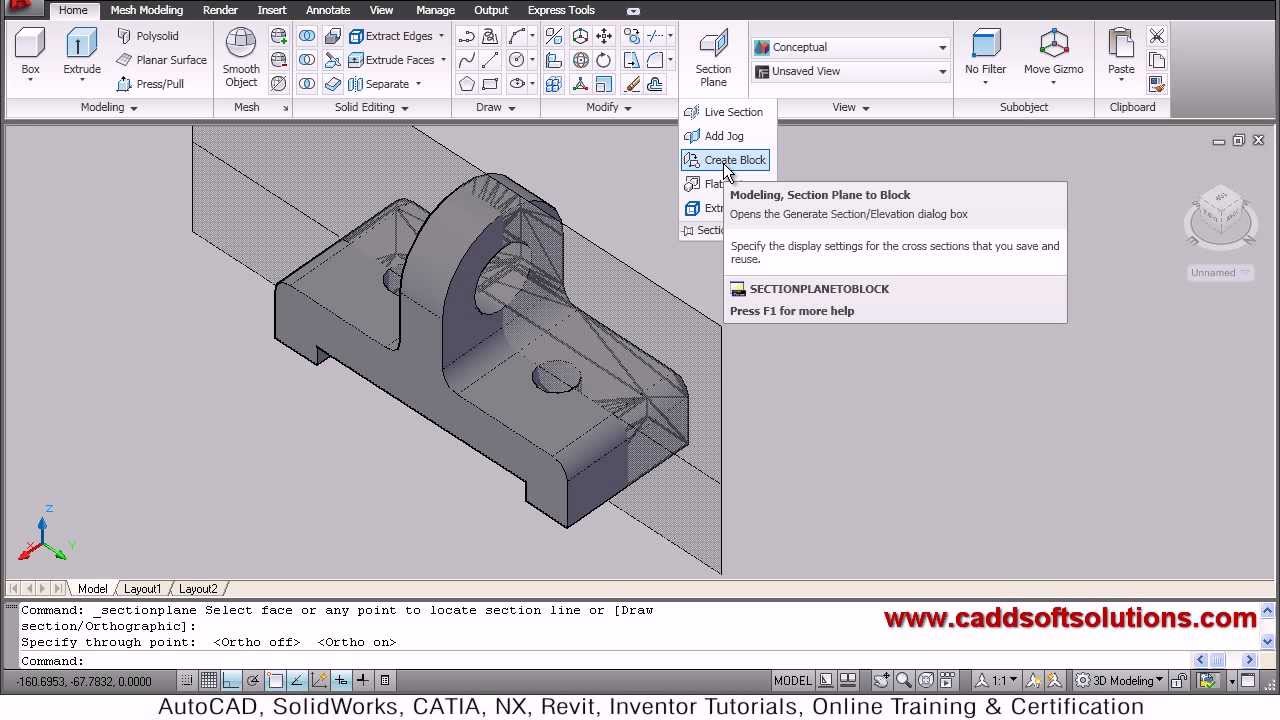Click the Match Properties paintbrush icon in Clipboard
The image size is (1280, 720).
tap(1157, 84)
